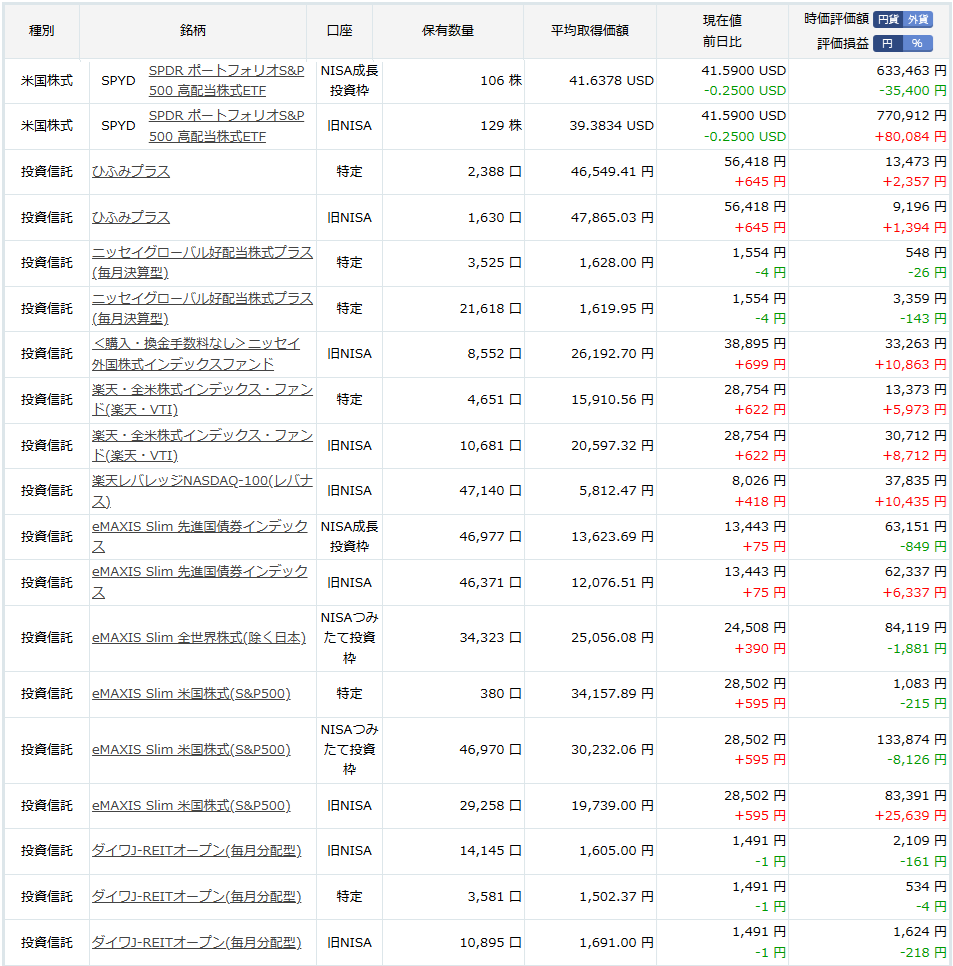Select the 133,874 円 valuation amount
Viewport: 953px width, 966px height.
[911, 740]
